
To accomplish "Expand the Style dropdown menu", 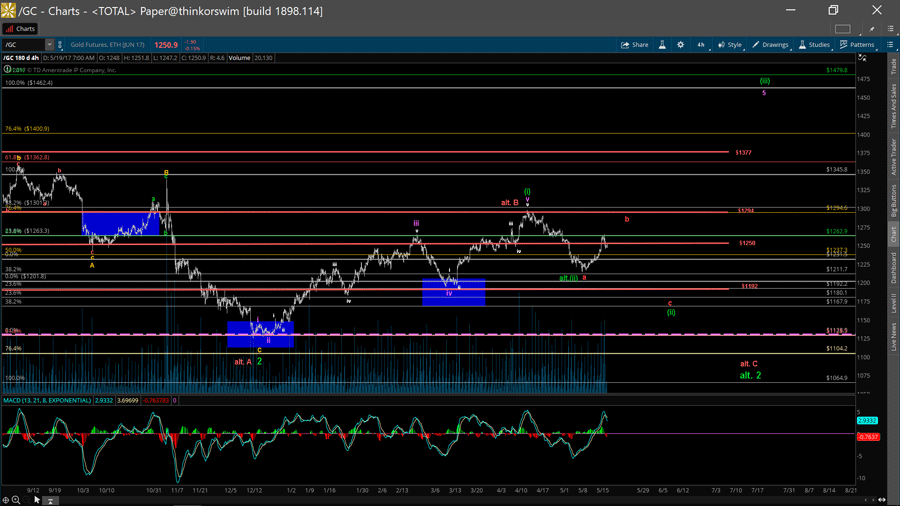I will 731,45.
